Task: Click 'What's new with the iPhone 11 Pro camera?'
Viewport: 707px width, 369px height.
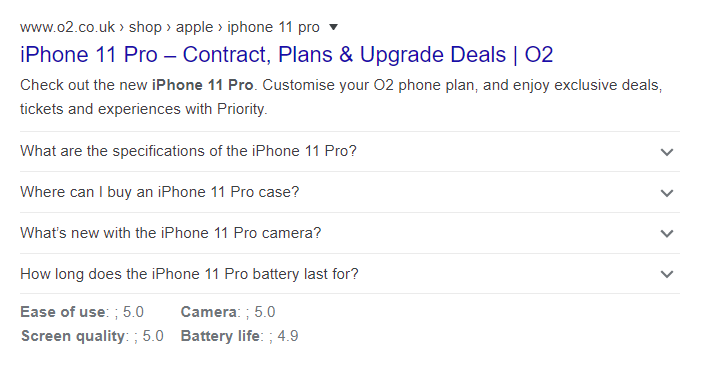Action: coord(170,233)
